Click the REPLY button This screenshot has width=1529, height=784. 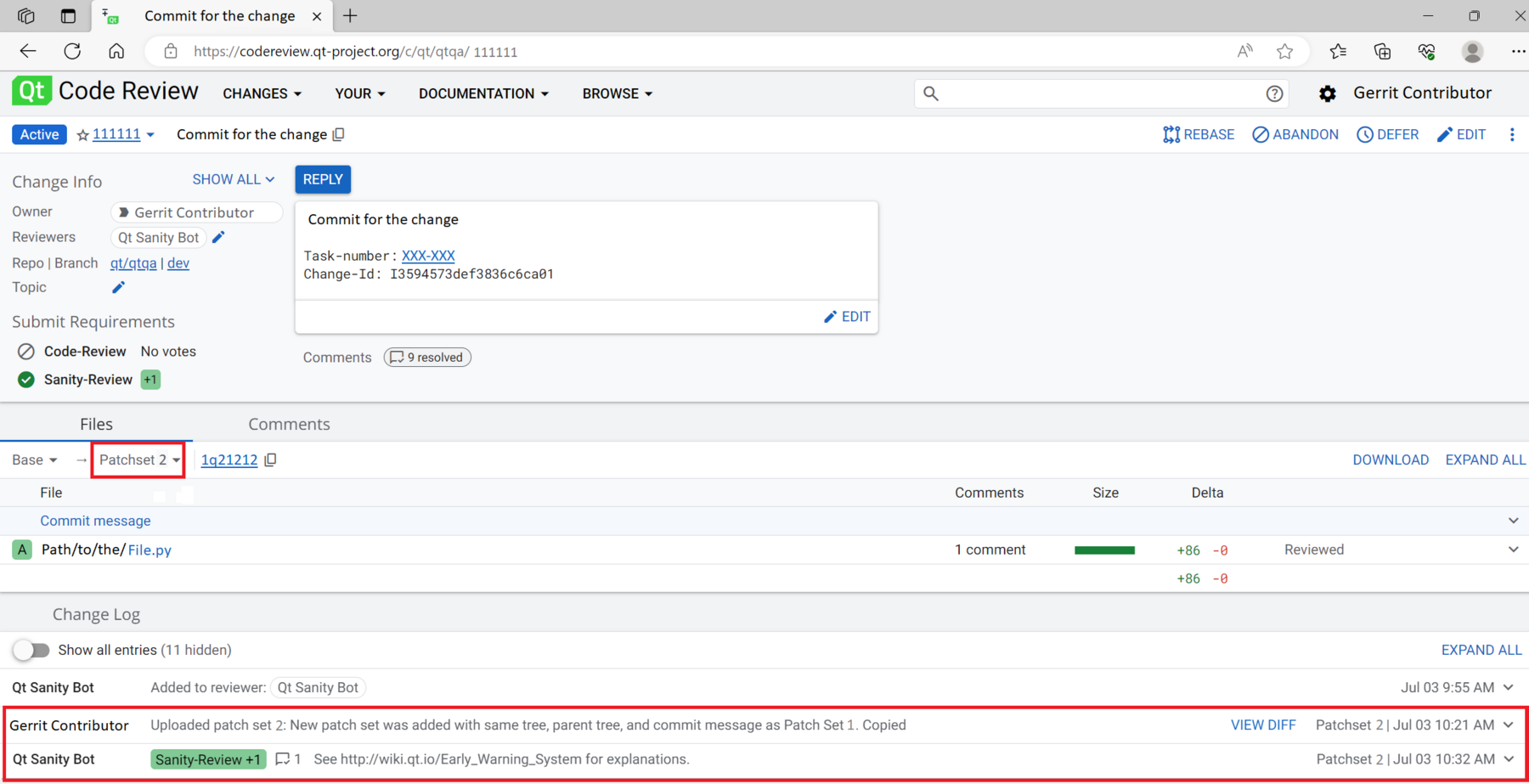point(323,179)
